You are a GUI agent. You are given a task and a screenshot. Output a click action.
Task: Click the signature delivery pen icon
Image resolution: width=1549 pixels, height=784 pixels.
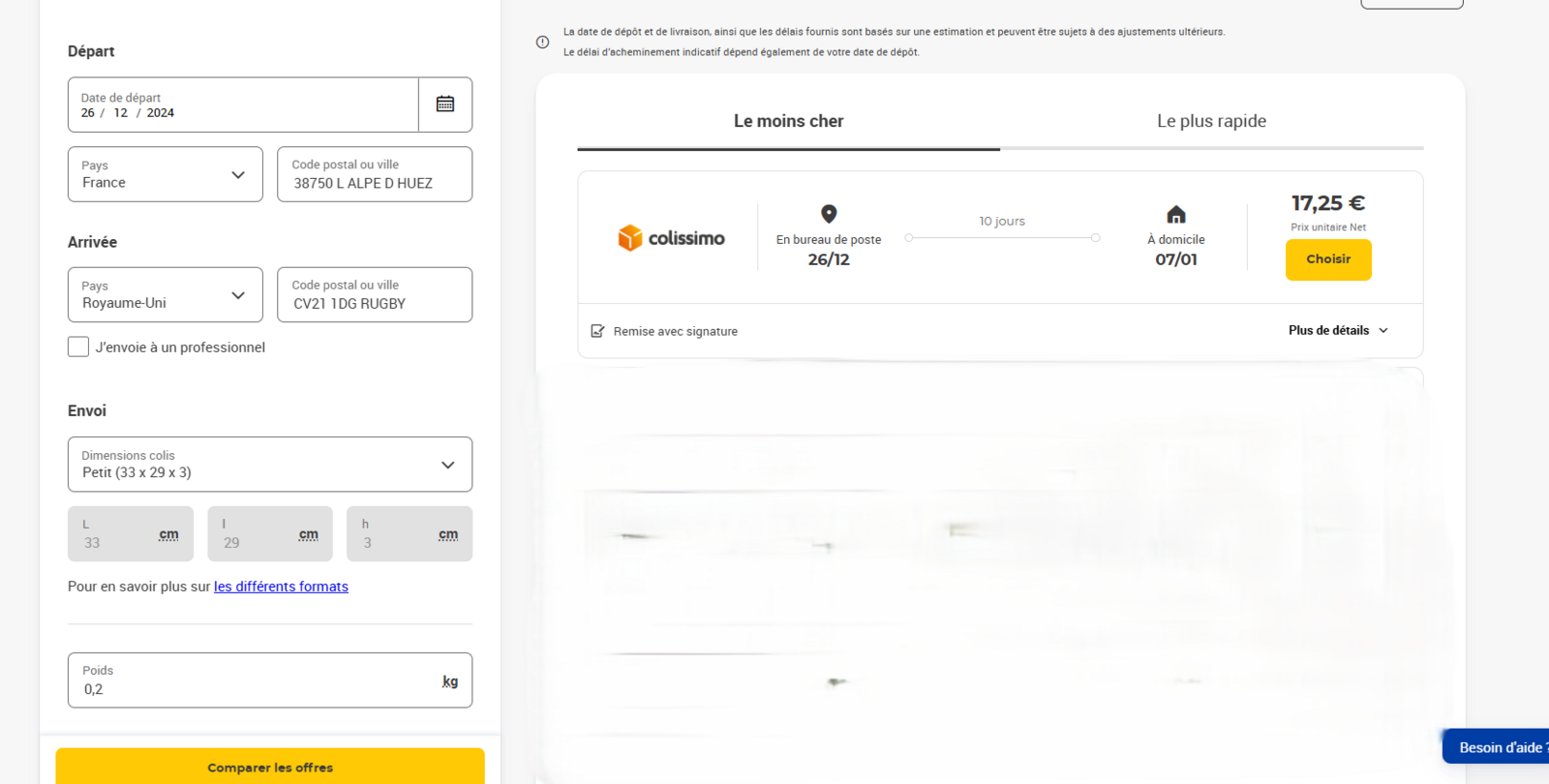pyautogui.click(x=597, y=331)
